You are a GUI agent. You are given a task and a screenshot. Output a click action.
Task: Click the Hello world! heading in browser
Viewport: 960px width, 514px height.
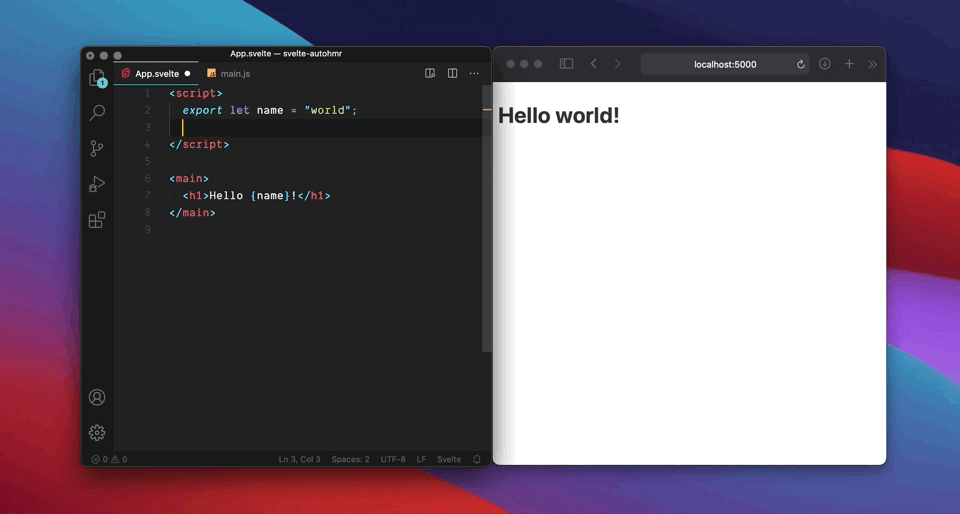click(x=558, y=115)
